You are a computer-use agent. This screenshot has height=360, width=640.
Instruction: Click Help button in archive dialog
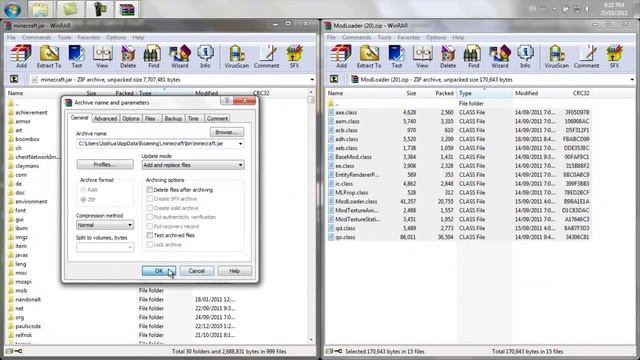(234, 271)
